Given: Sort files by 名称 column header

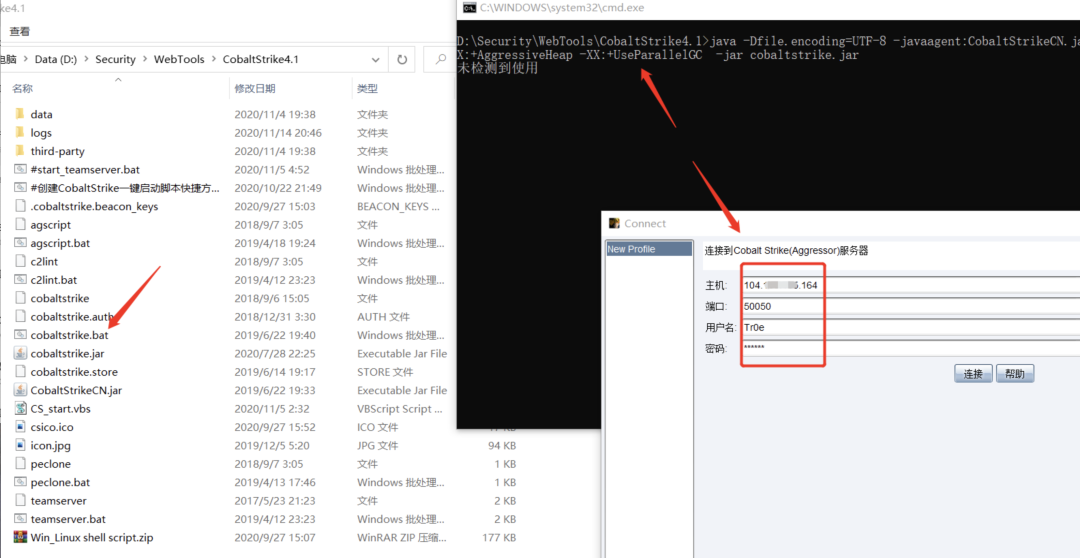Looking at the screenshot, I should pyautogui.click(x=22, y=88).
